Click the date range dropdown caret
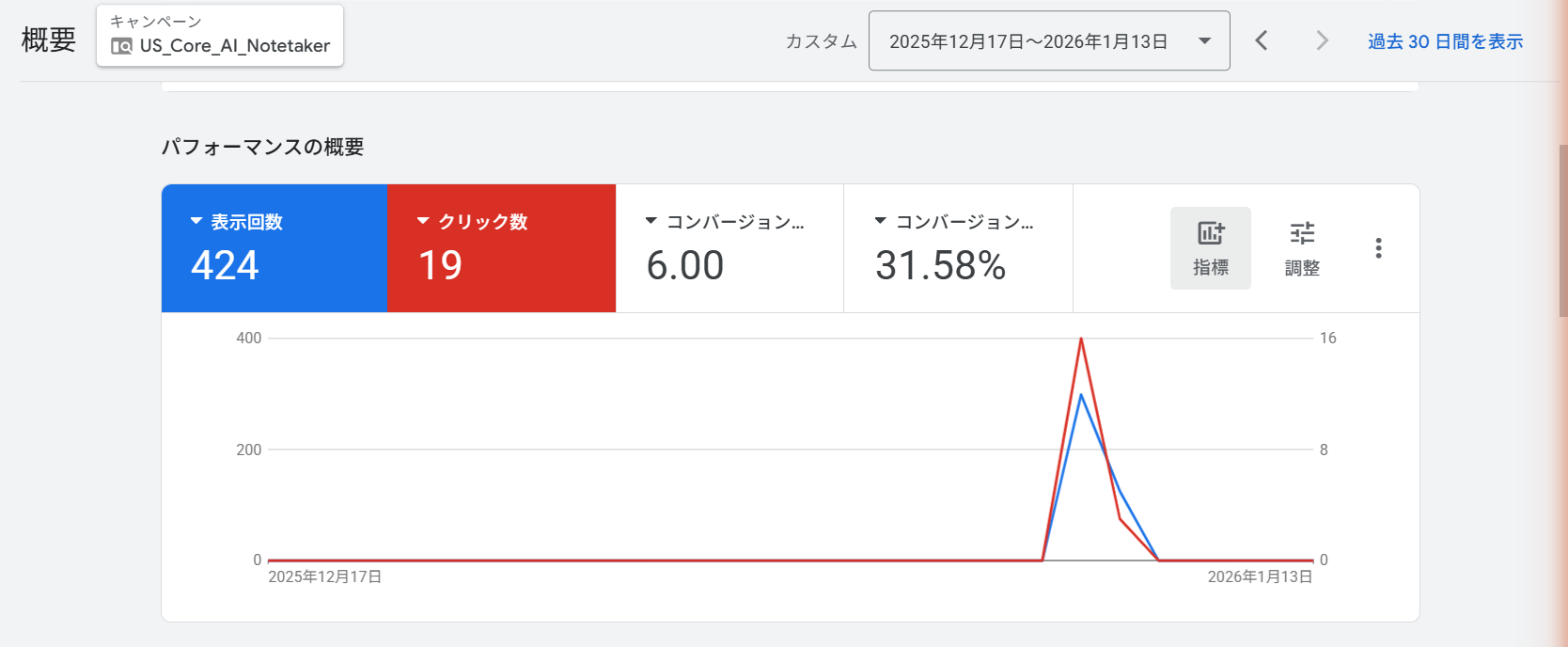Viewport: 1568px width, 647px height. [x=1204, y=41]
